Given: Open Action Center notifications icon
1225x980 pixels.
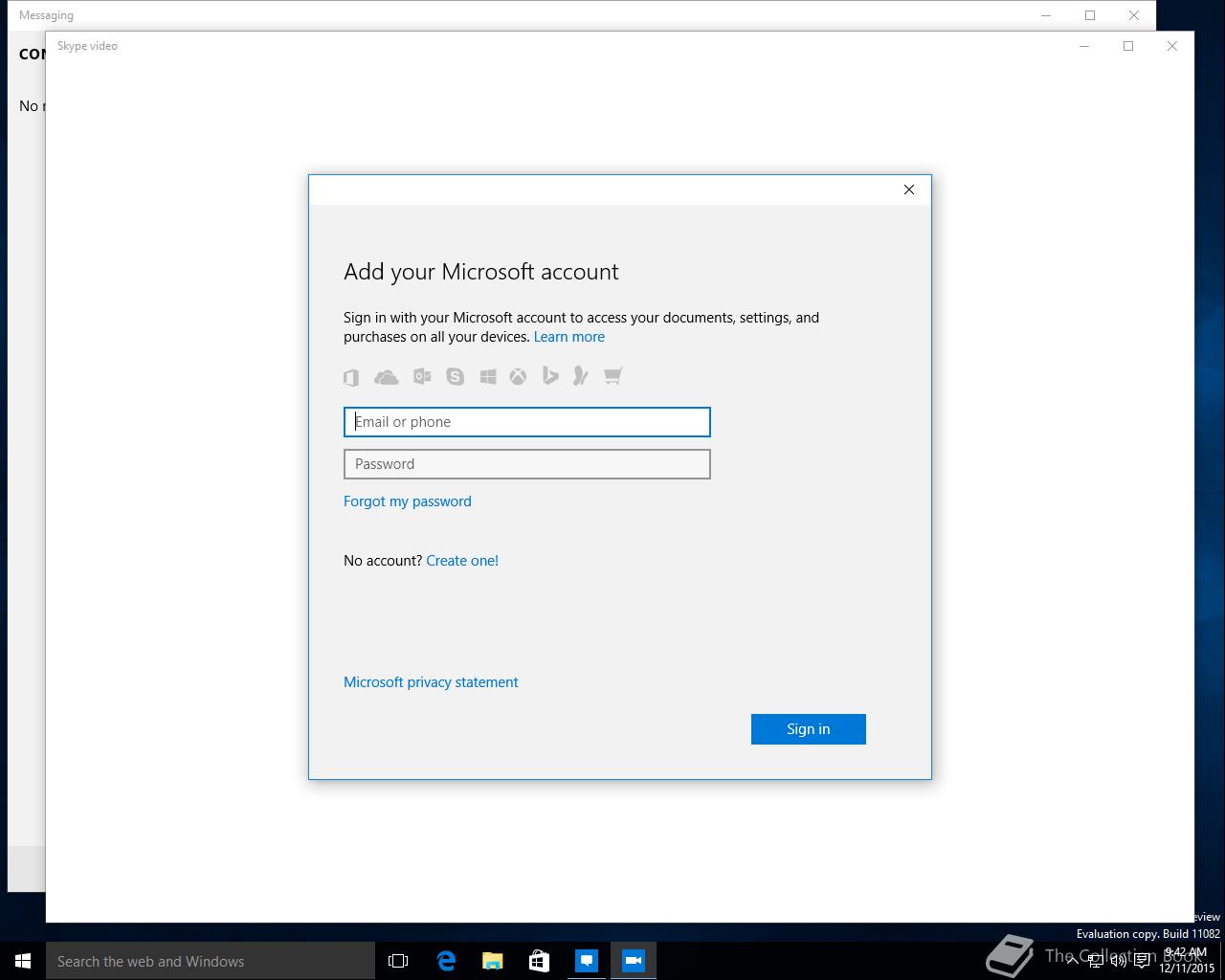Looking at the screenshot, I should [1142, 961].
